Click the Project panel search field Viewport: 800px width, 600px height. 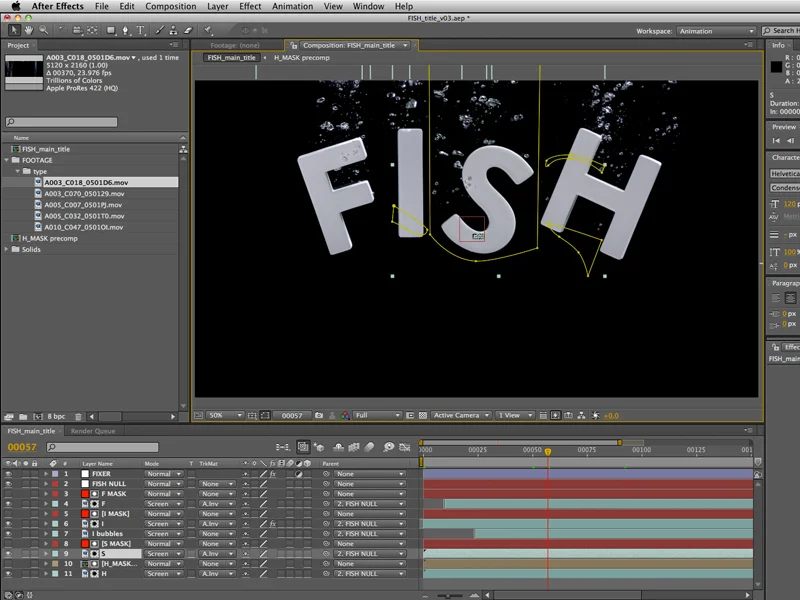[61, 122]
